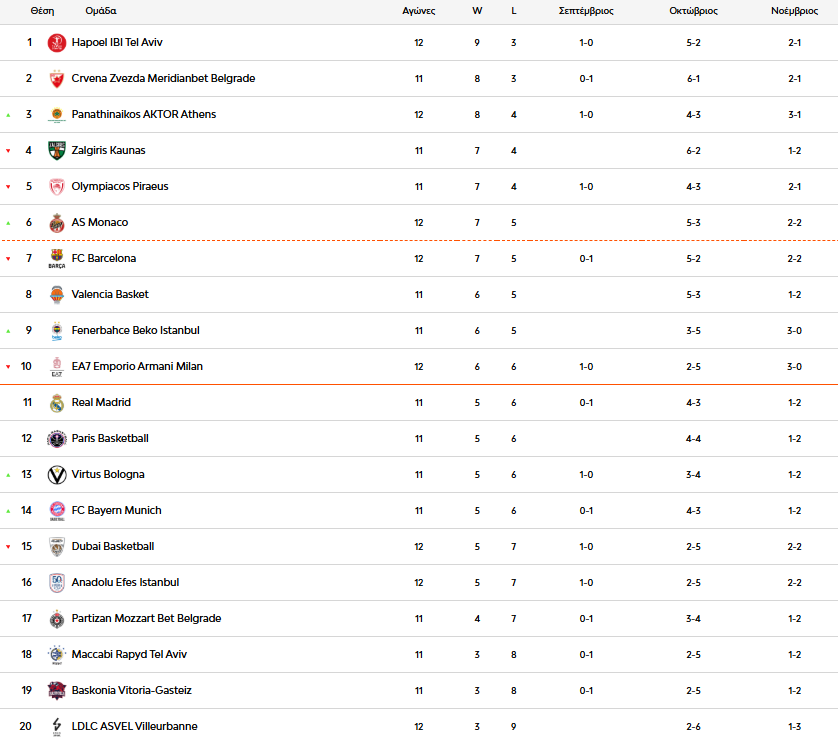Image resolution: width=838 pixels, height=740 pixels.
Task: Click the Real Madrid crest icon
Action: pyautogui.click(x=56, y=403)
